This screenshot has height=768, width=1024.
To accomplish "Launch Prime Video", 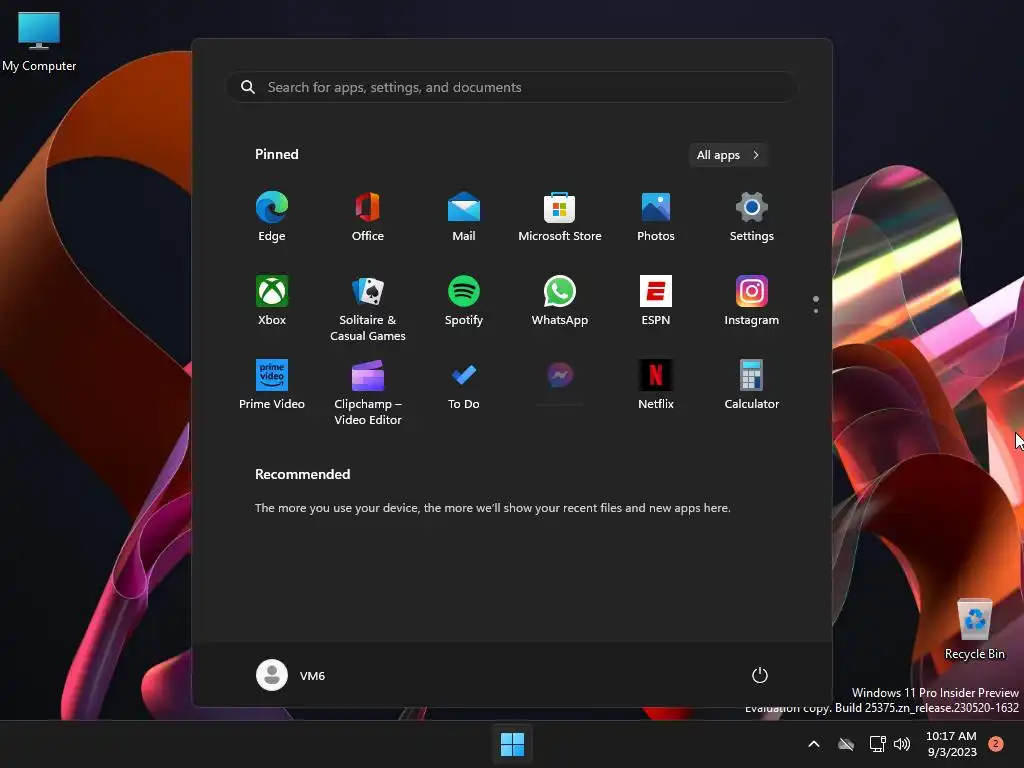I will coord(272,385).
